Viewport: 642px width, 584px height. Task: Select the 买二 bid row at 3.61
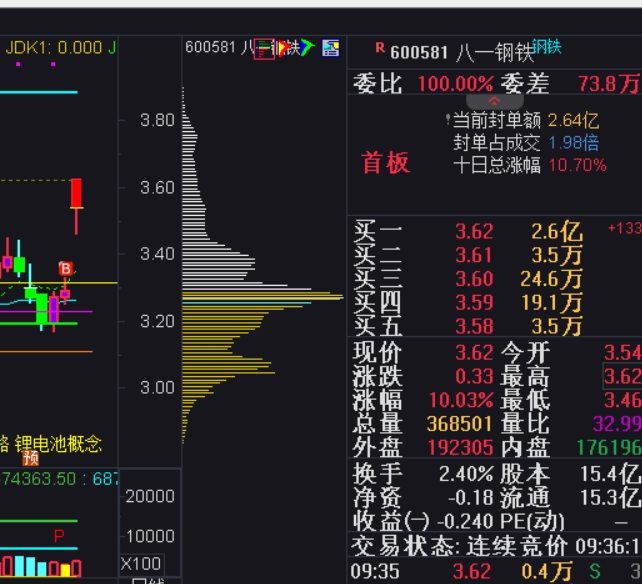click(x=497, y=255)
